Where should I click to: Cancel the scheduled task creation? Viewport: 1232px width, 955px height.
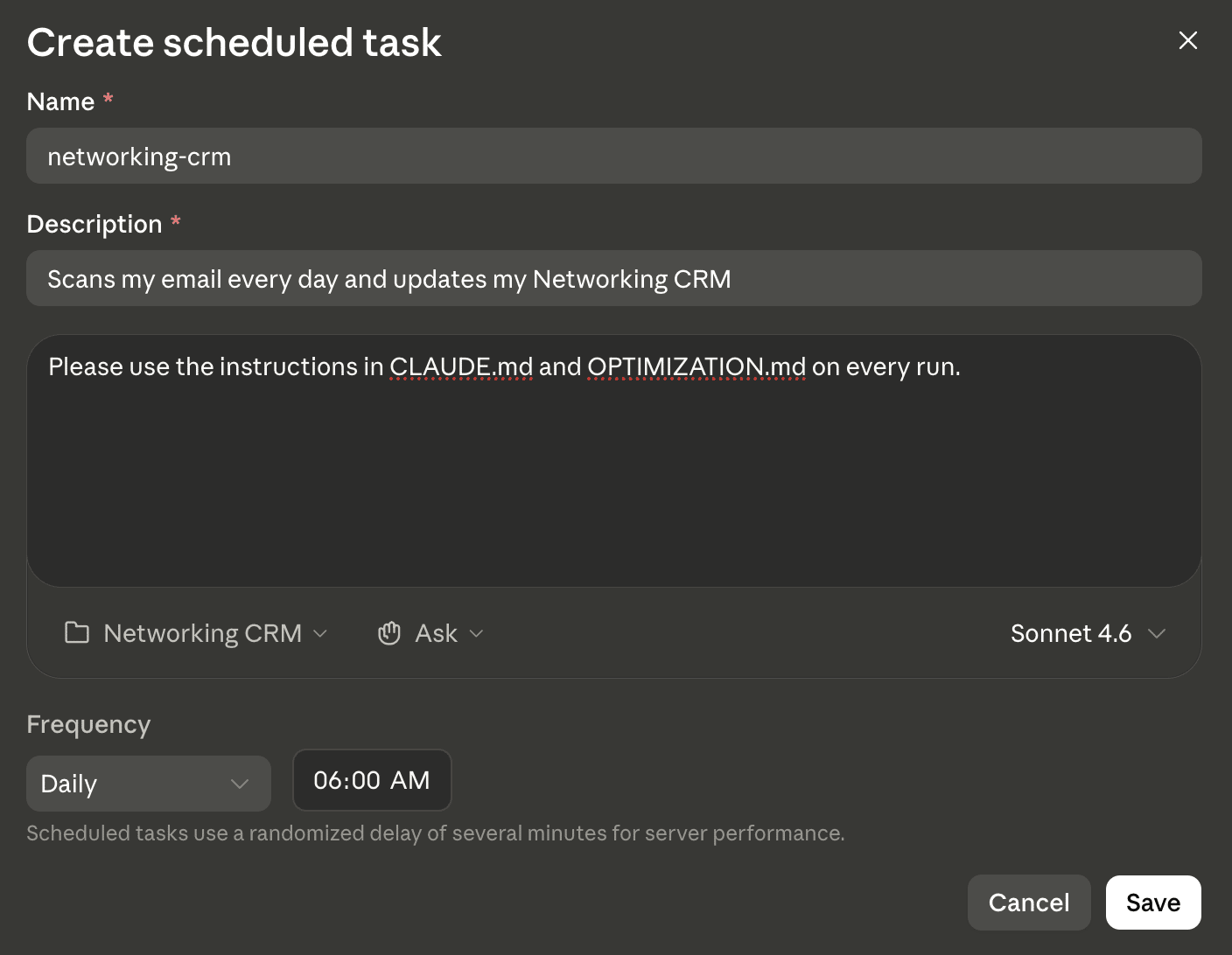(1029, 903)
